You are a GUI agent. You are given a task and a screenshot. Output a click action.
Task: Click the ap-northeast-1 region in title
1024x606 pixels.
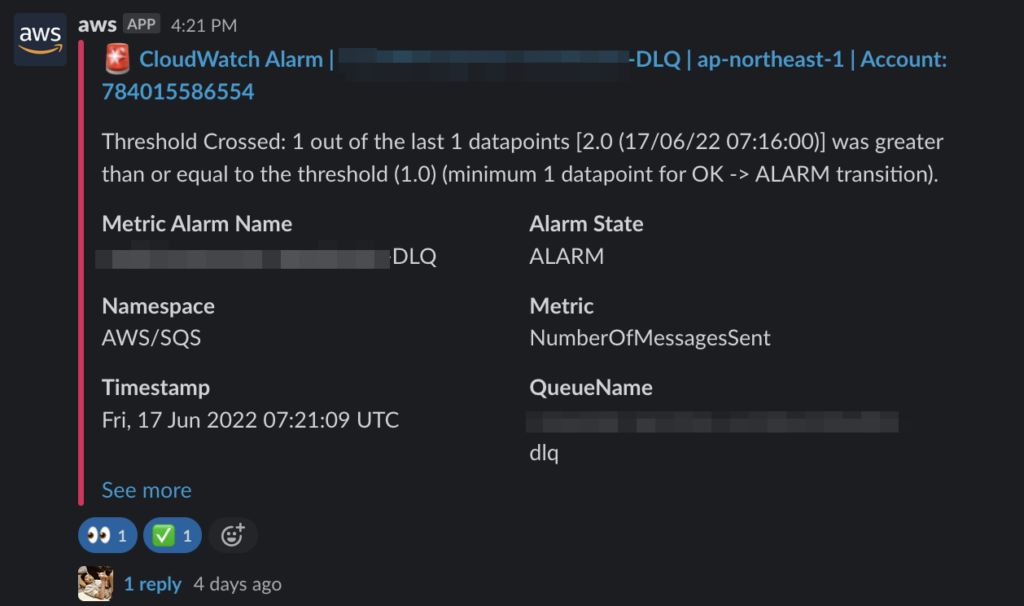[770, 59]
